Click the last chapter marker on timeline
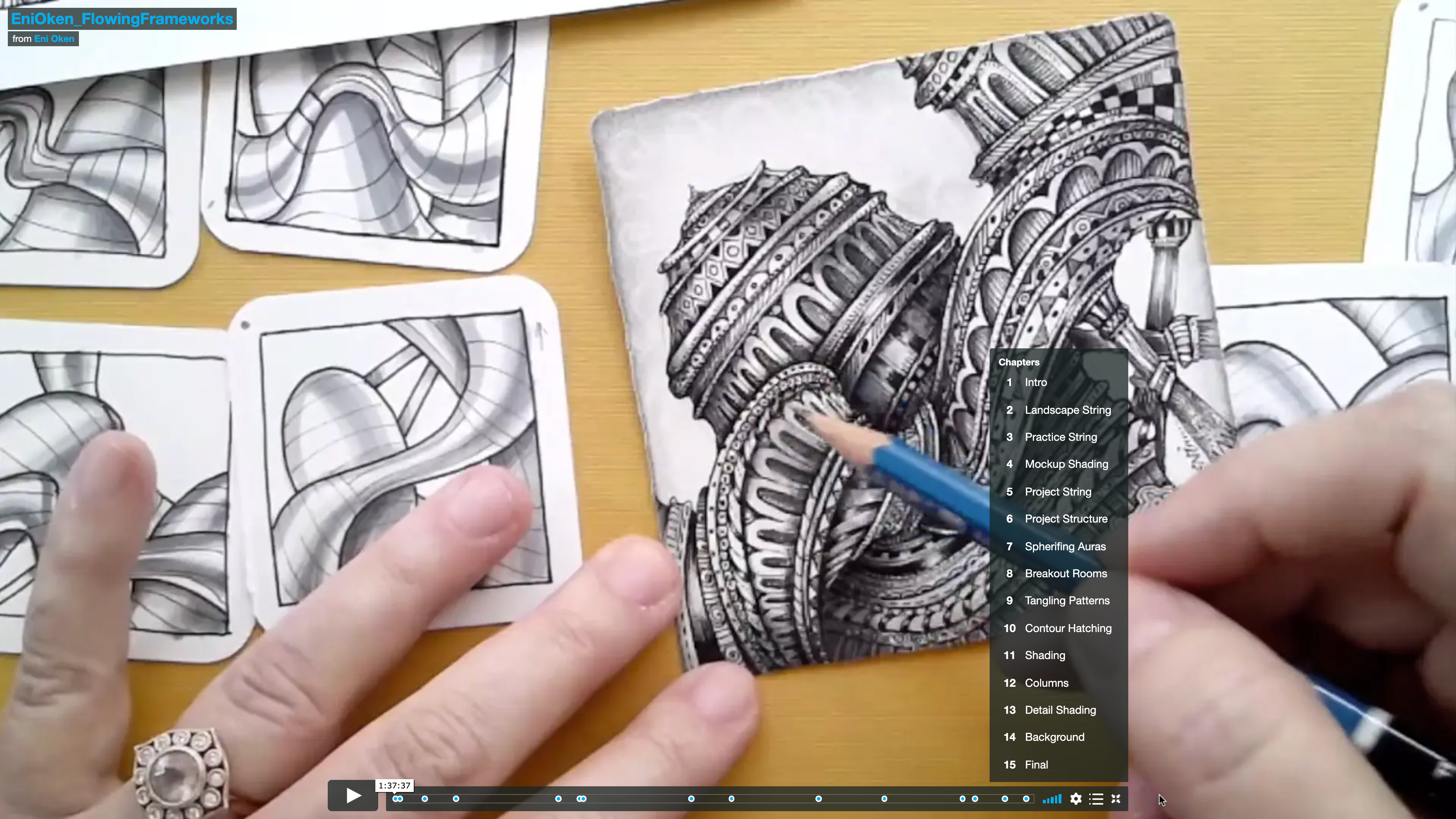1456x819 pixels. point(1026,799)
